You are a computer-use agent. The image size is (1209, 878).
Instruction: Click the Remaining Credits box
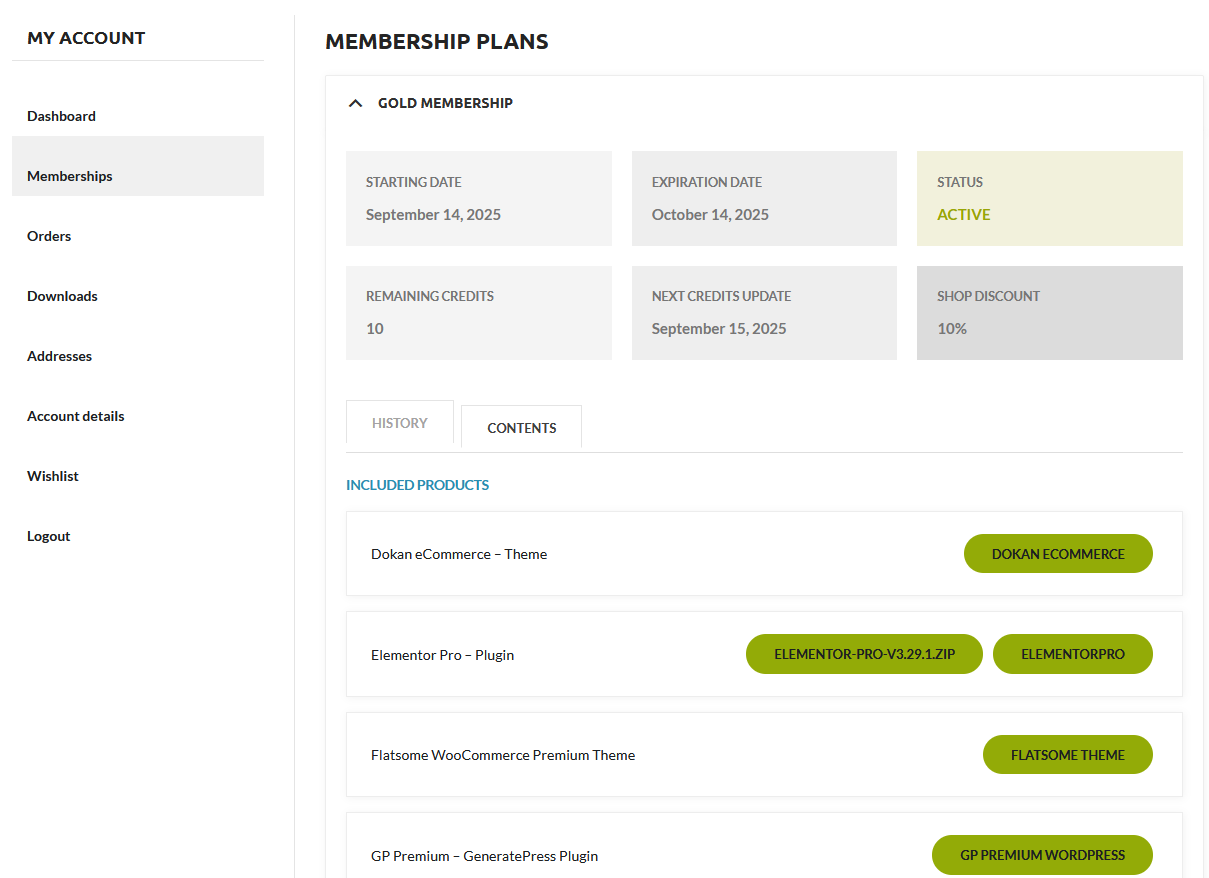coord(478,312)
